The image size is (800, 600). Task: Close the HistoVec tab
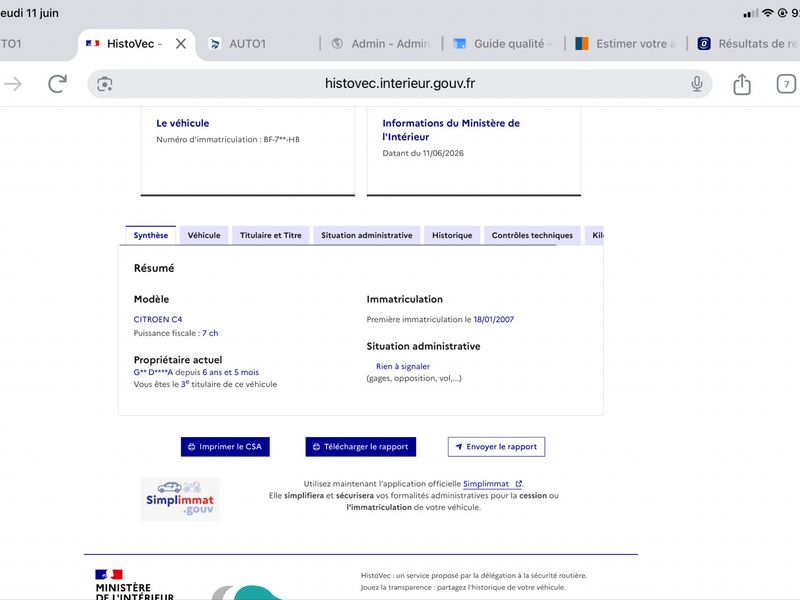click(x=181, y=44)
